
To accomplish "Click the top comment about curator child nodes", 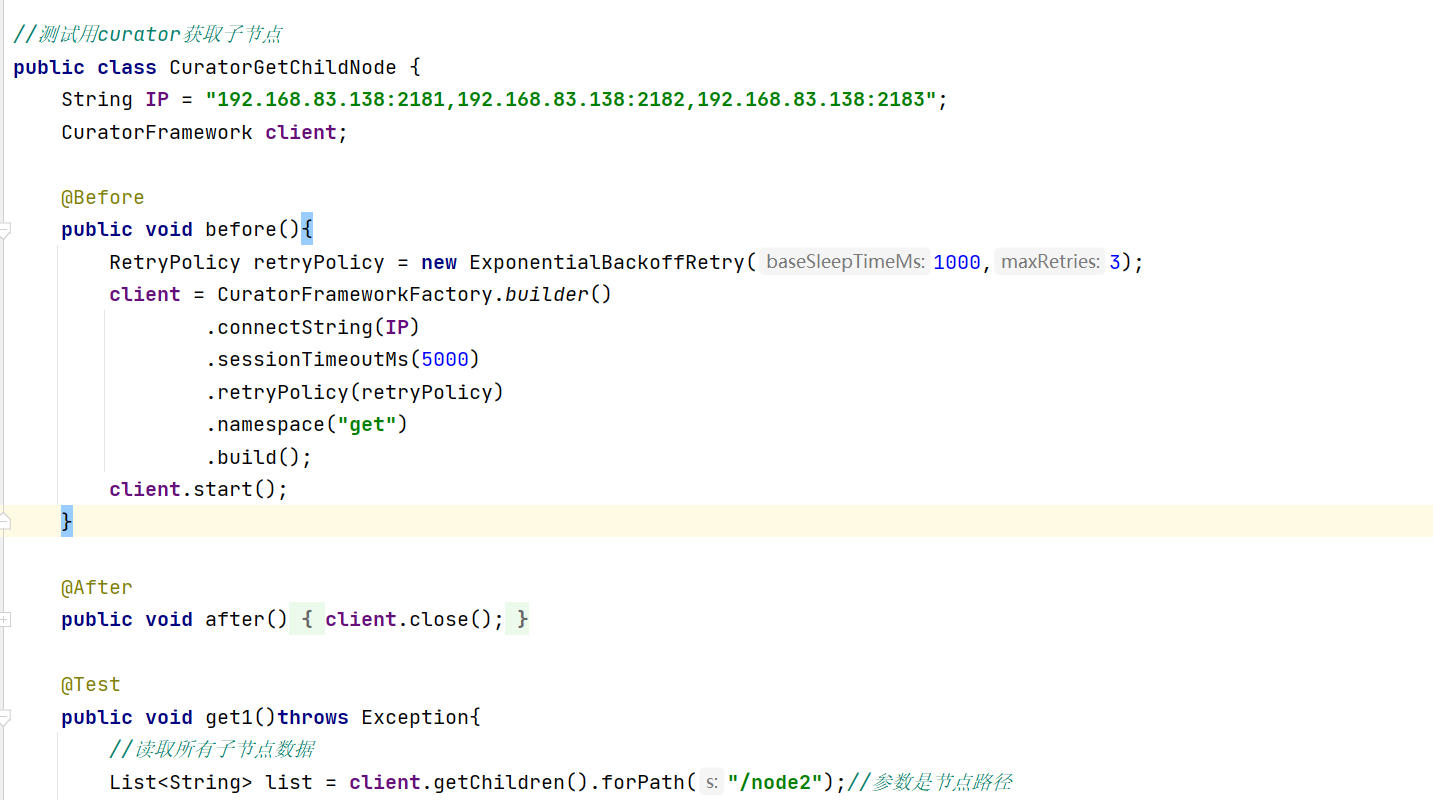I will (x=148, y=34).
